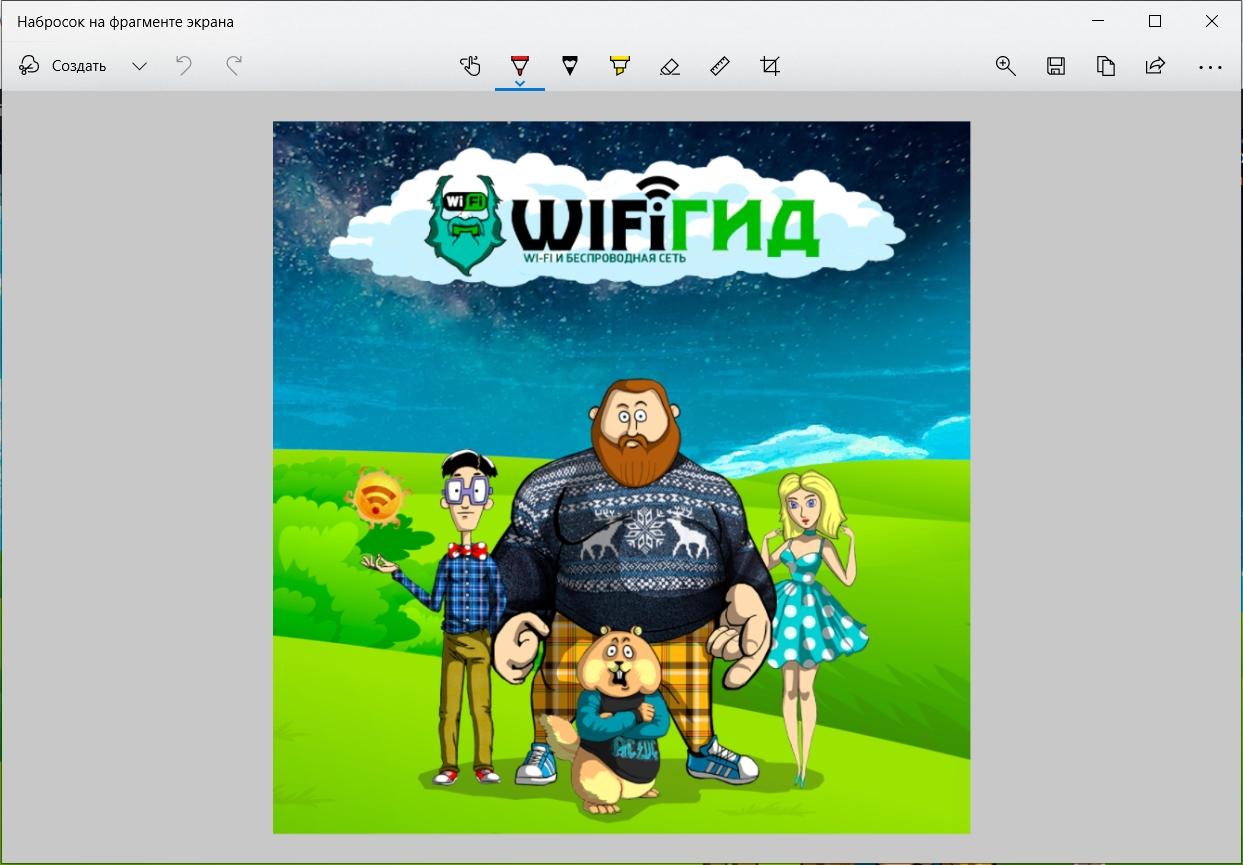Maximize the Набросок window

tap(1155, 21)
